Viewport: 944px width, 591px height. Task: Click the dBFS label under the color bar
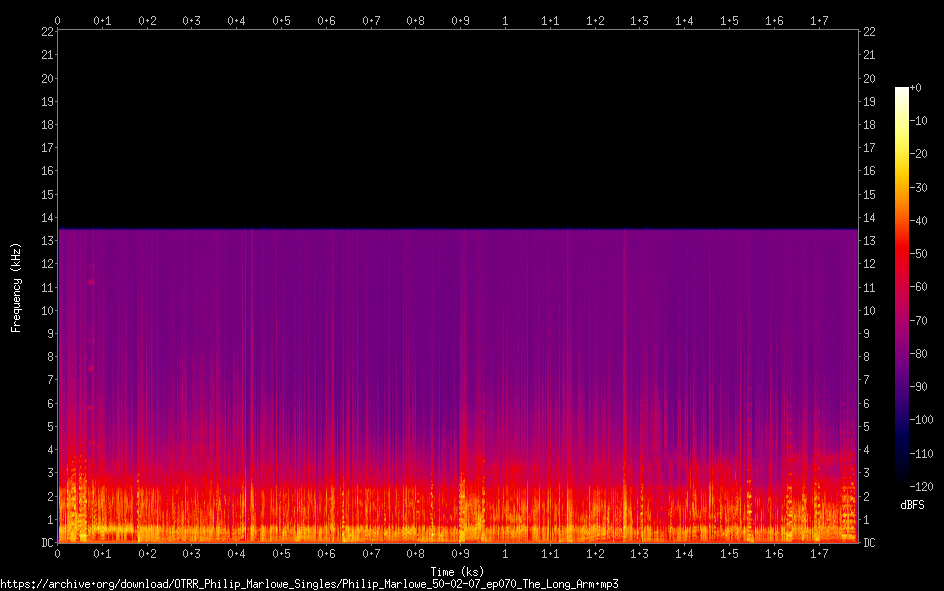click(912, 505)
